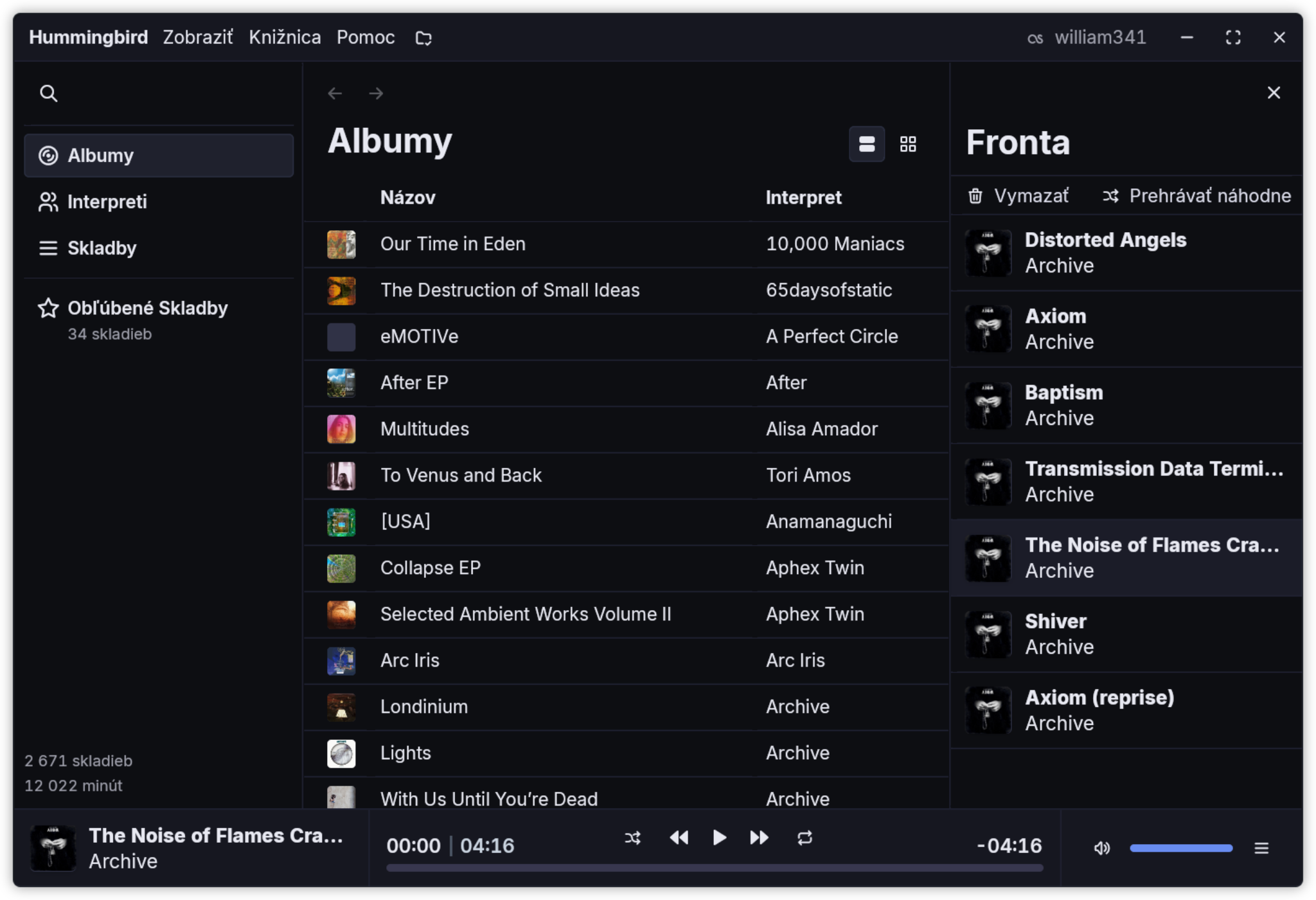Click the queue cover art for Axiom
The height and width of the screenshot is (900, 1316).
[x=988, y=329]
